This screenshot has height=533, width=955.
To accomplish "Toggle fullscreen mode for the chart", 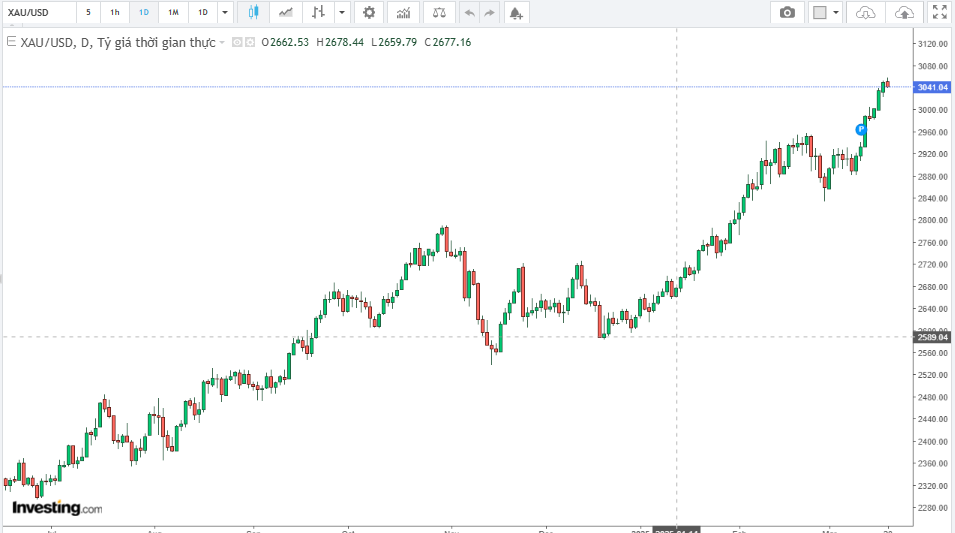I will [939, 13].
